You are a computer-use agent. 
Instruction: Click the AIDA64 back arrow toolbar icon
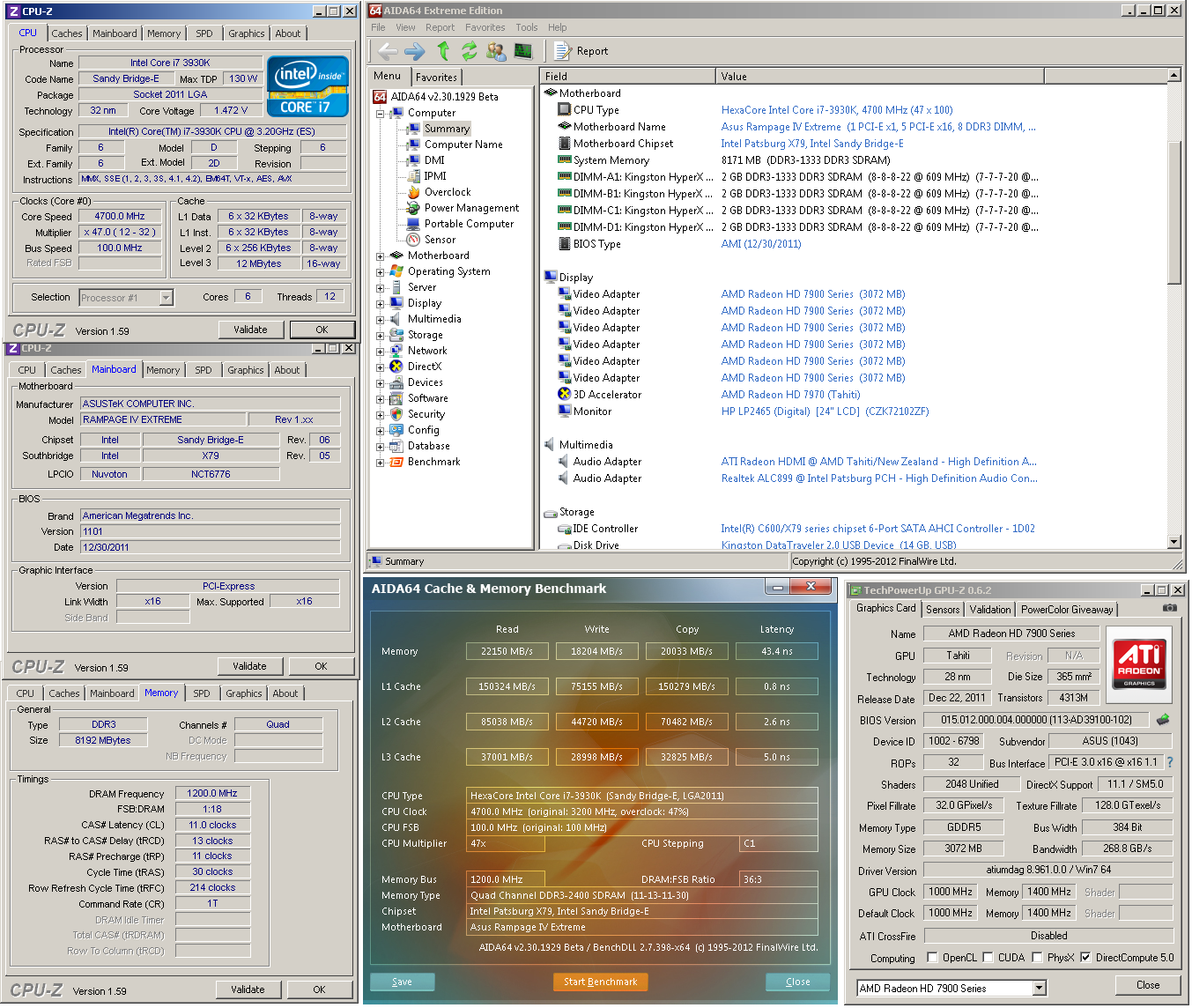point(388,51)
